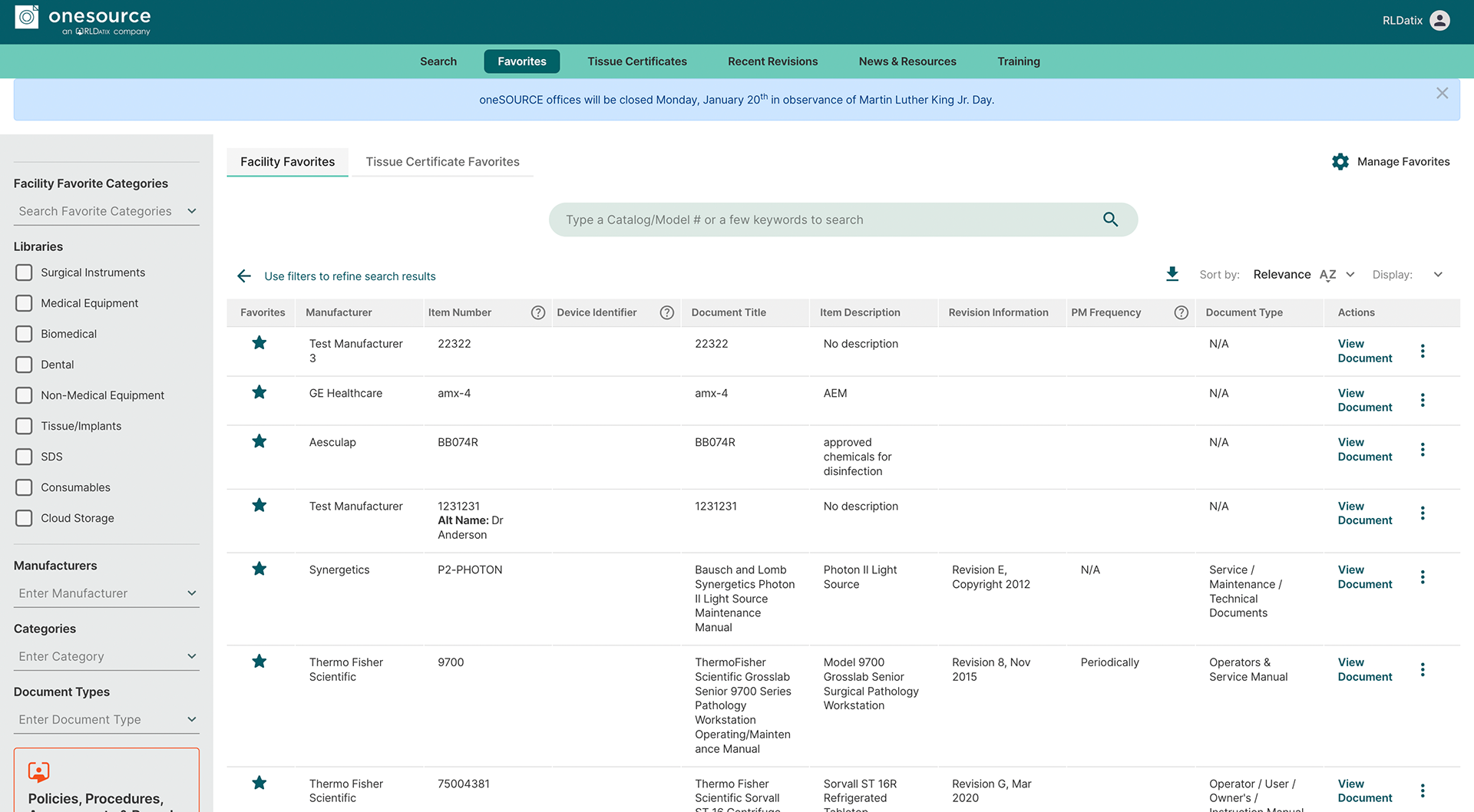Unfavorite the Thermo Fisher 9700 star
This screenshot has width=1474, height=812.
[x=259, y=662]
